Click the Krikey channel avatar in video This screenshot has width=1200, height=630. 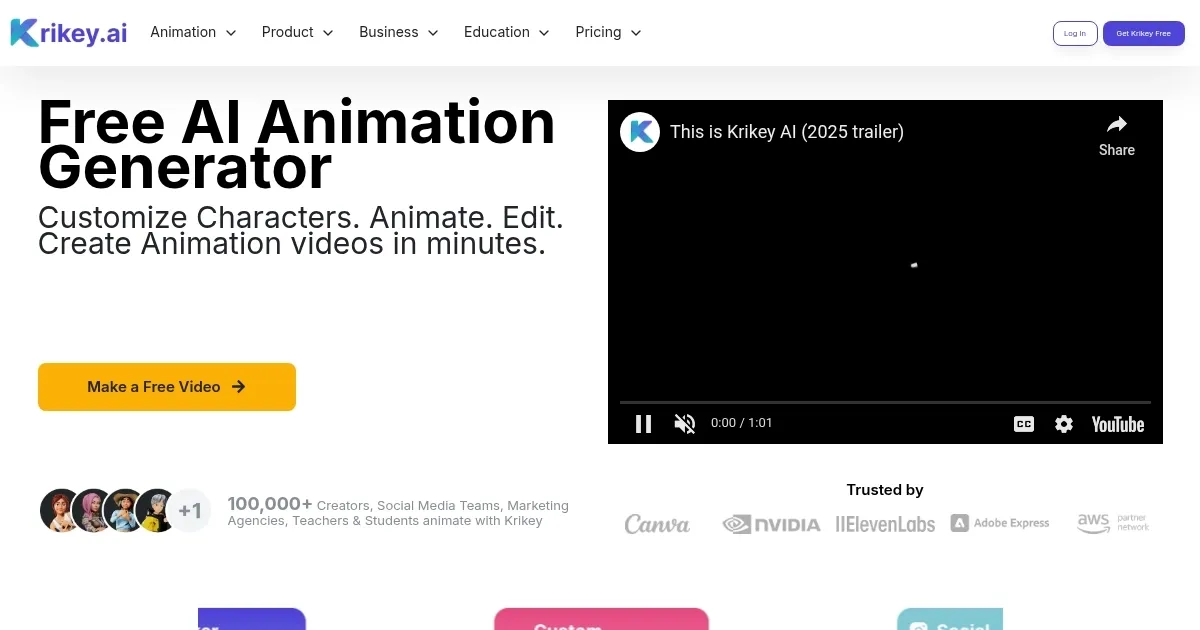pos(640,132)
